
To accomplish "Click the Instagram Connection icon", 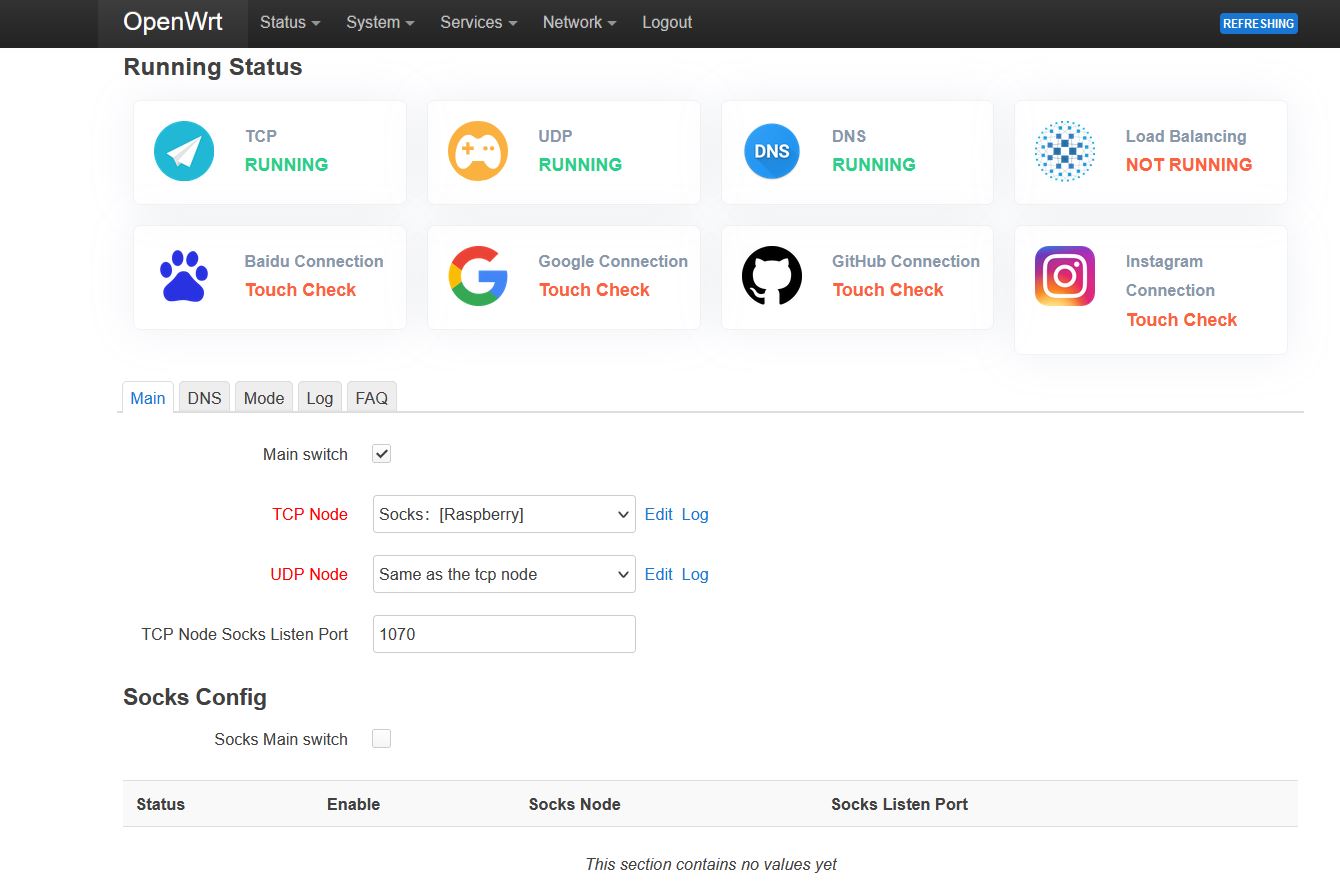I will pyautogui.click(x=1063, y=276).
